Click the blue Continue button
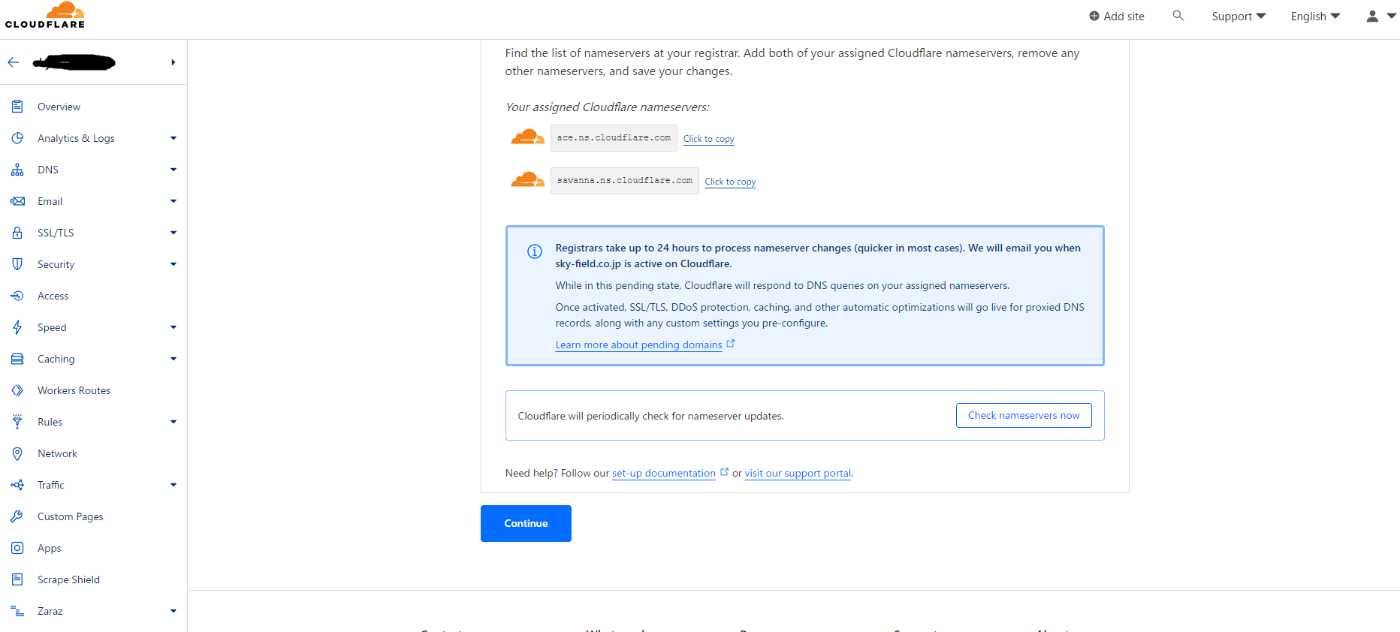Image resolution: width=1400 pixels, height=632 pixels. tap(526, 523)
